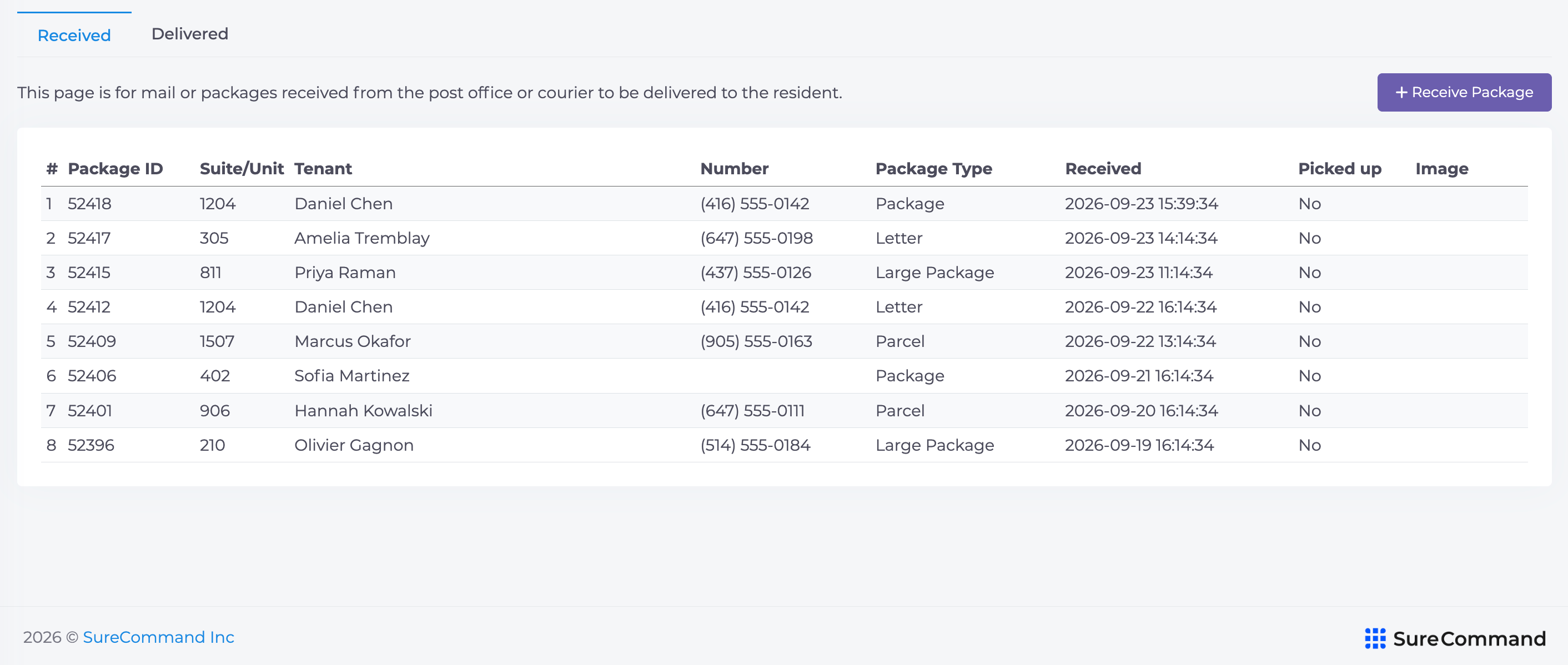The image size is (1568, 665).
Task: Click suite number 1507
Action: [217, 341]
